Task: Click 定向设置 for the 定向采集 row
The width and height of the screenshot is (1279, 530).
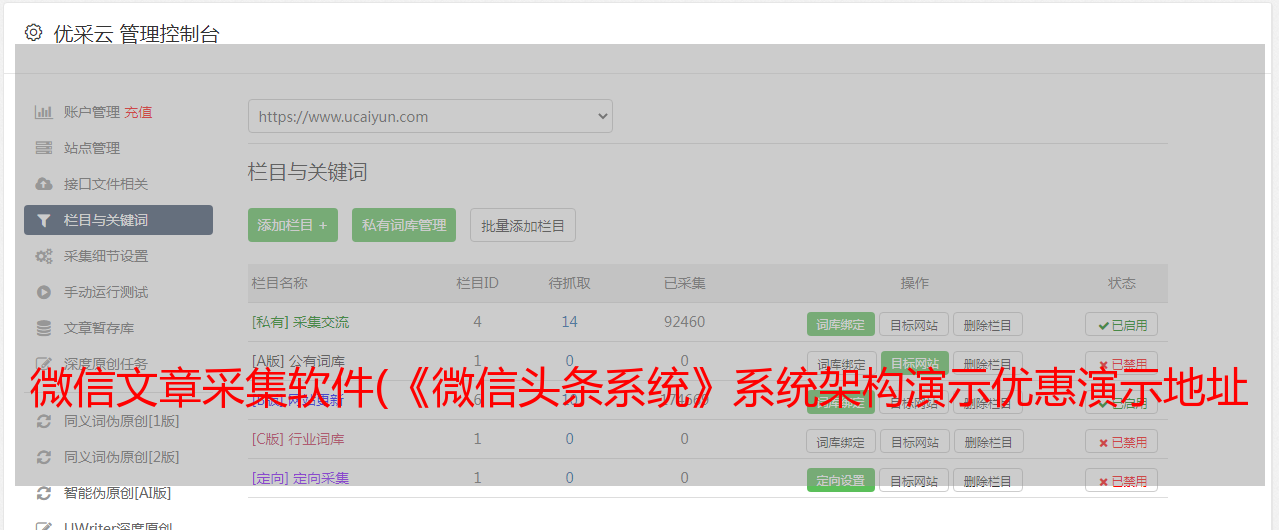Action: pyautogui.click(x=841, y=480)
